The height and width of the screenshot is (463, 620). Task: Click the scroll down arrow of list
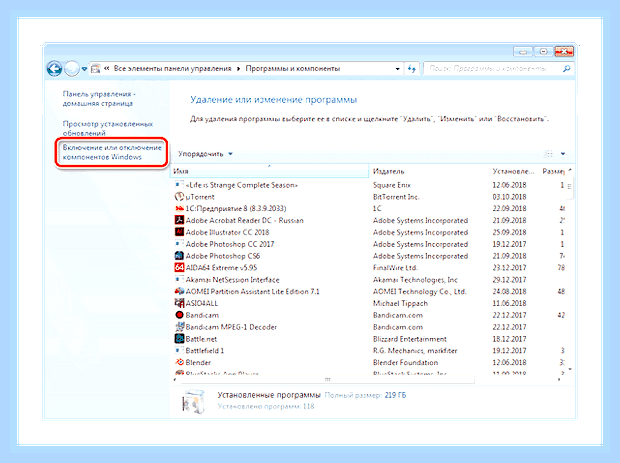tap(570, 369)
